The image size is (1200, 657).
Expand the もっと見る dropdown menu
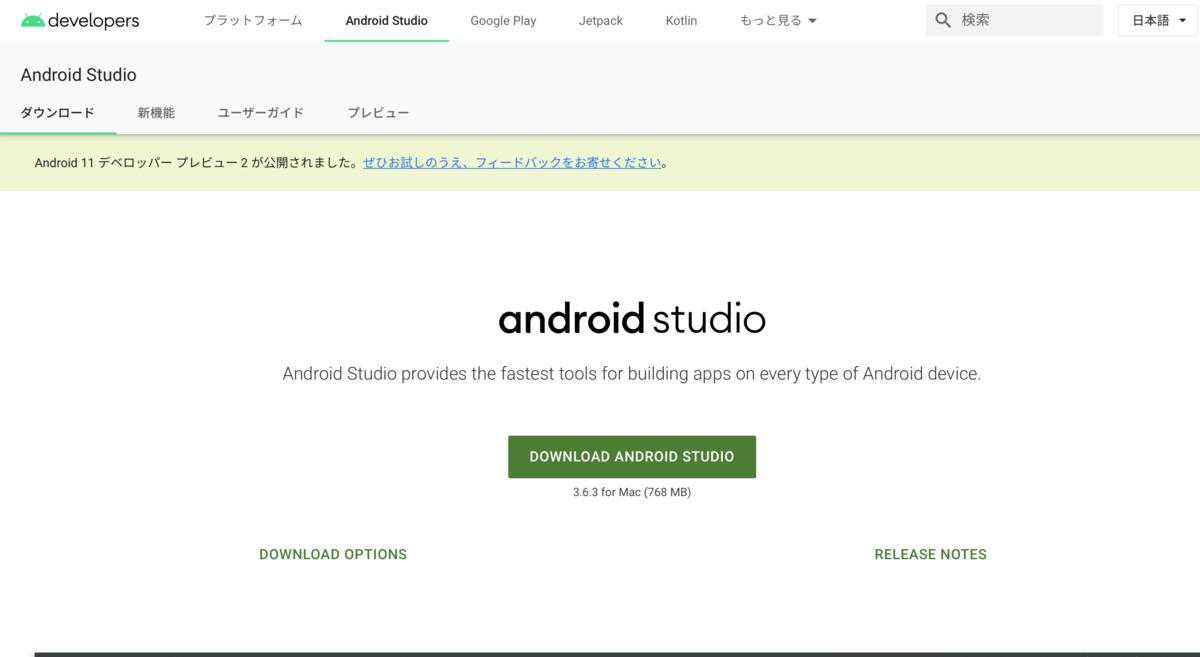[x=778, y=20]
